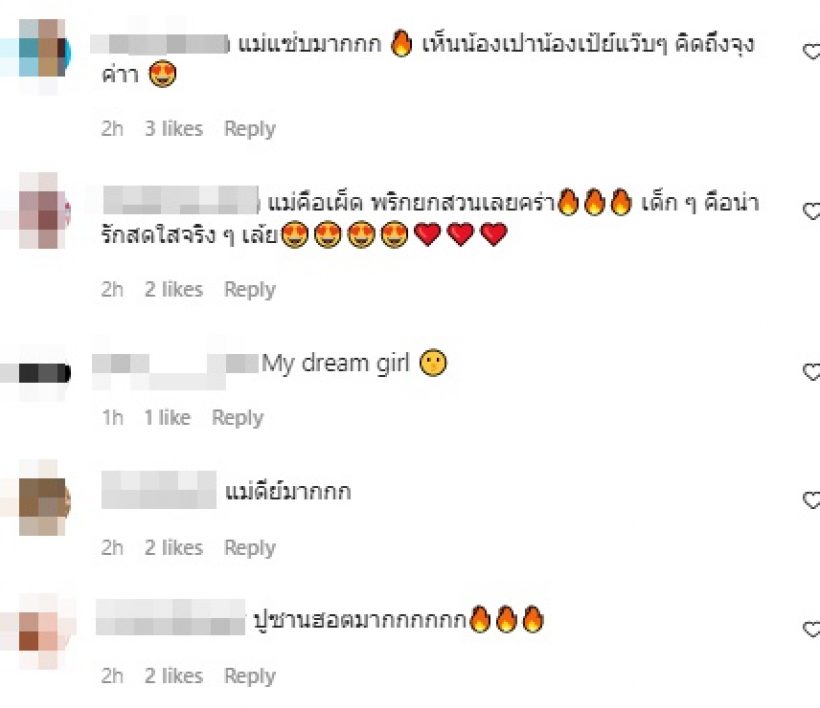Reply to the first comment with 3 likes
This screenshot has height=708, width=820.
(x=249, y=129)
